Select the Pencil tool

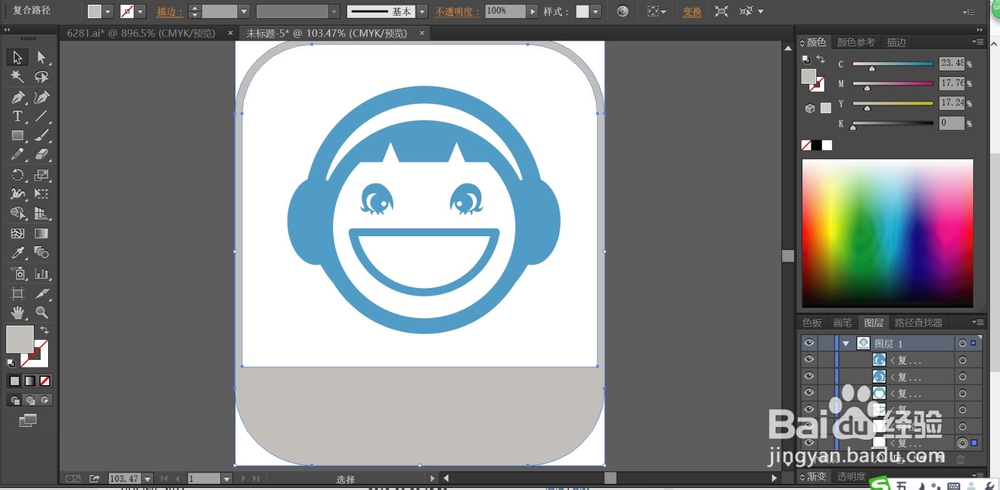(x=17, y=154)
